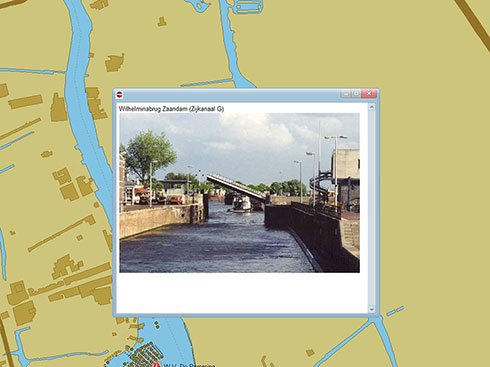Select the Wilhelminabrug Zaandam (Zijkanaal G) caption
Viewport: 490px width, 367px height.
point(171,109)
